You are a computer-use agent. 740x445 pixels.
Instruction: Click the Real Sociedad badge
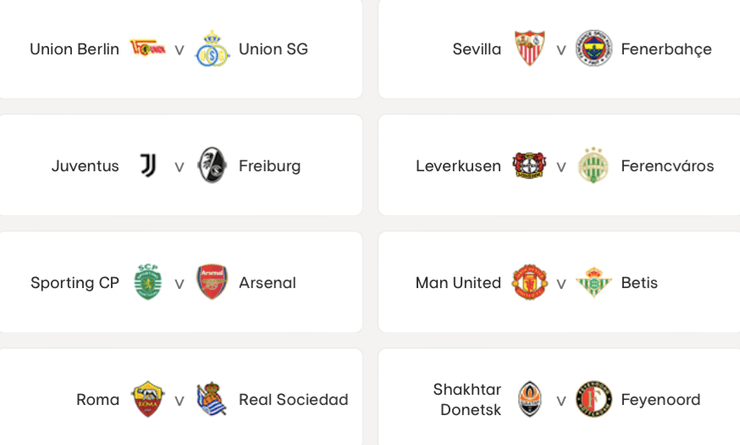(x=212, y=400)
